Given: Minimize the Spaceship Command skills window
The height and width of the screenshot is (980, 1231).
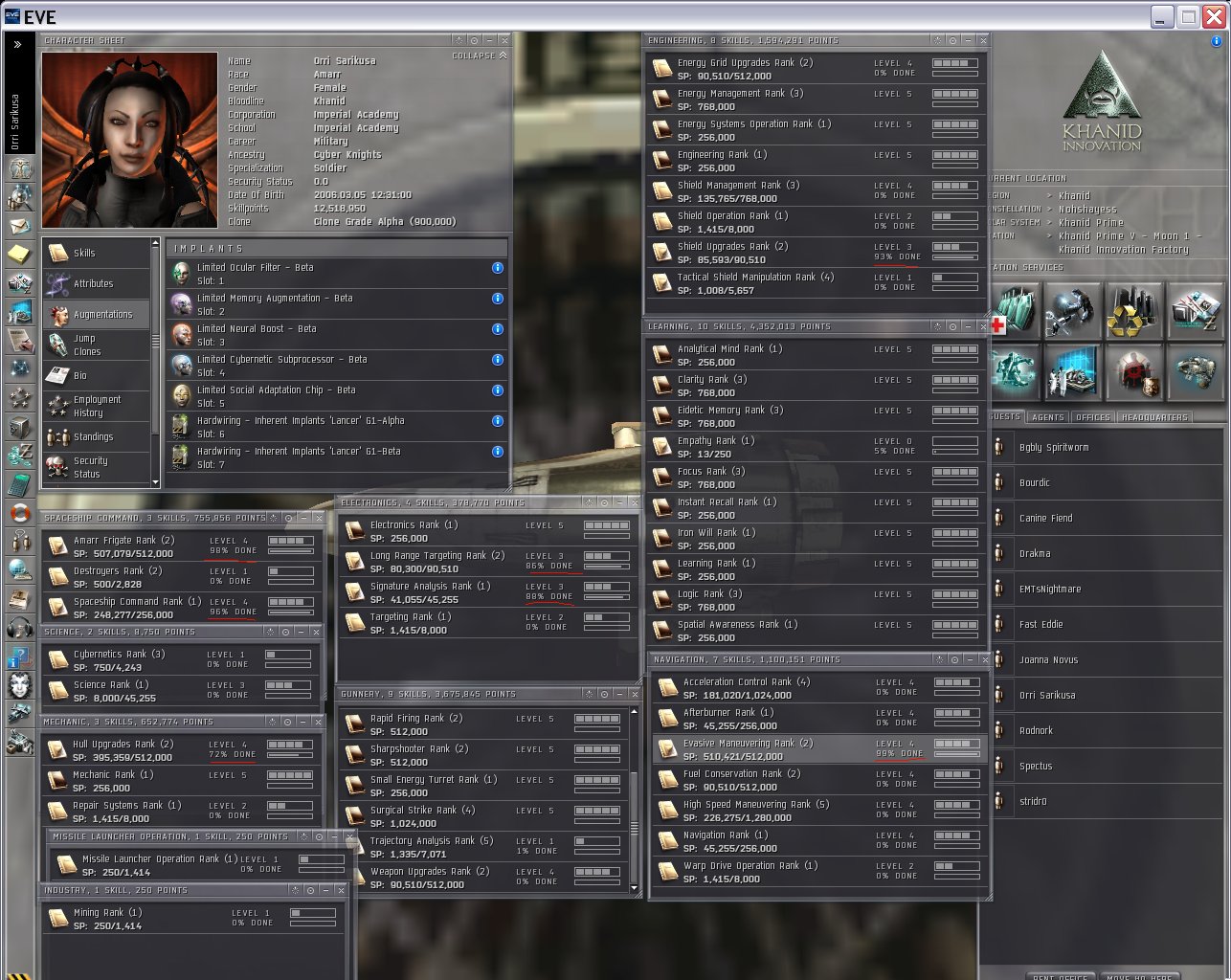Looking at the screenshot, I should coord(303,518).
